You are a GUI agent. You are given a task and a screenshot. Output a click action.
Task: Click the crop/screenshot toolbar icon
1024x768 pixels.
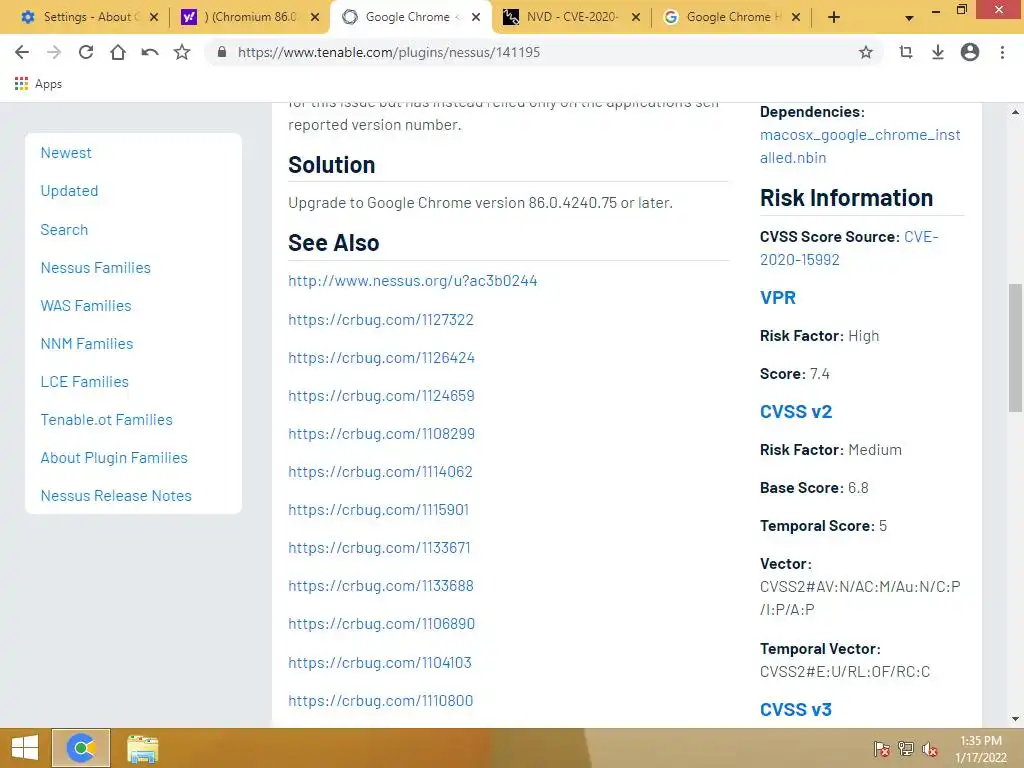(906, 52)
